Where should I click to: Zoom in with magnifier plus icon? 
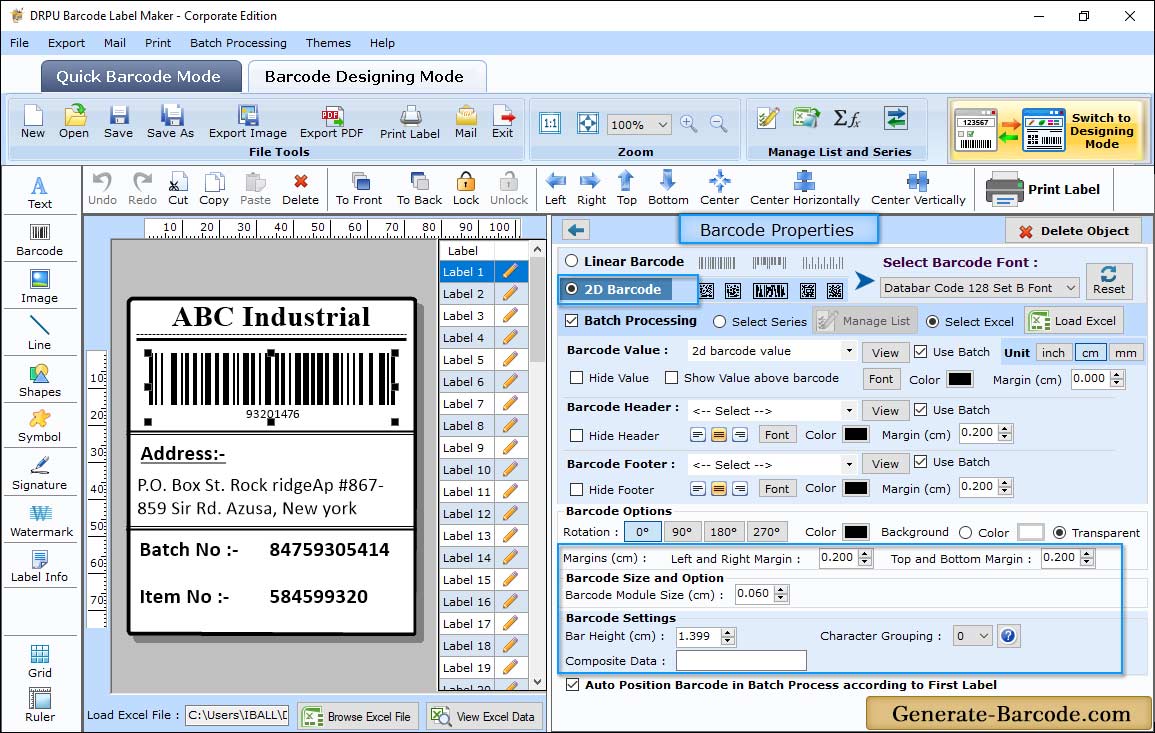[x=689, y=124]
